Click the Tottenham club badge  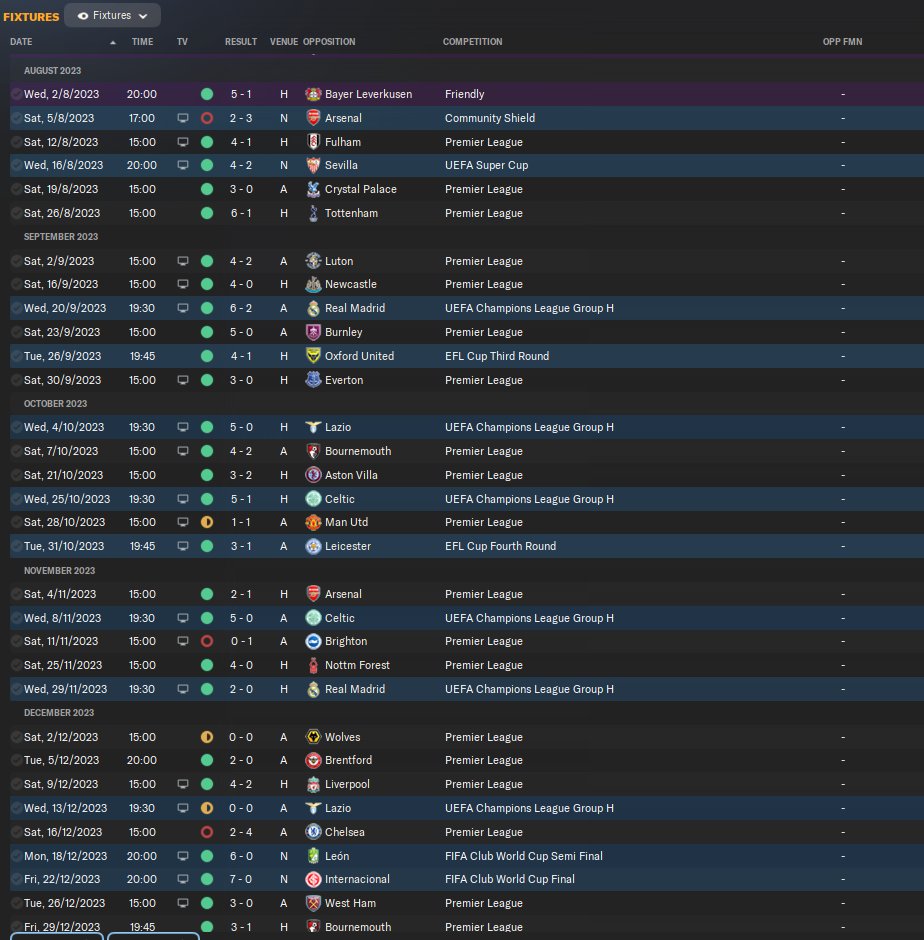tap(313, 213)
